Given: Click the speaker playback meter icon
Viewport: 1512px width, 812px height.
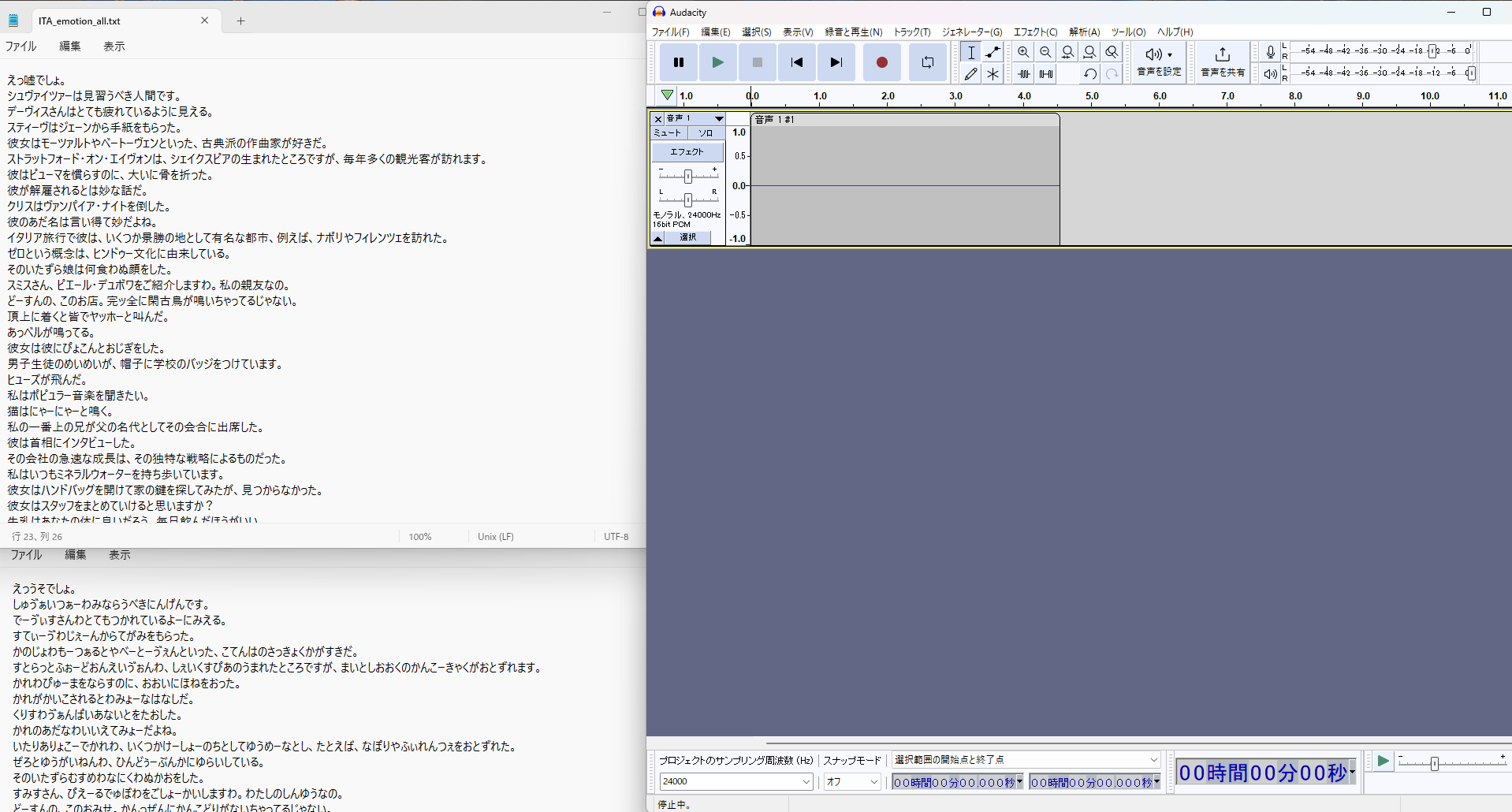Looking at the screenshot, I should (x=1270, y=73).
